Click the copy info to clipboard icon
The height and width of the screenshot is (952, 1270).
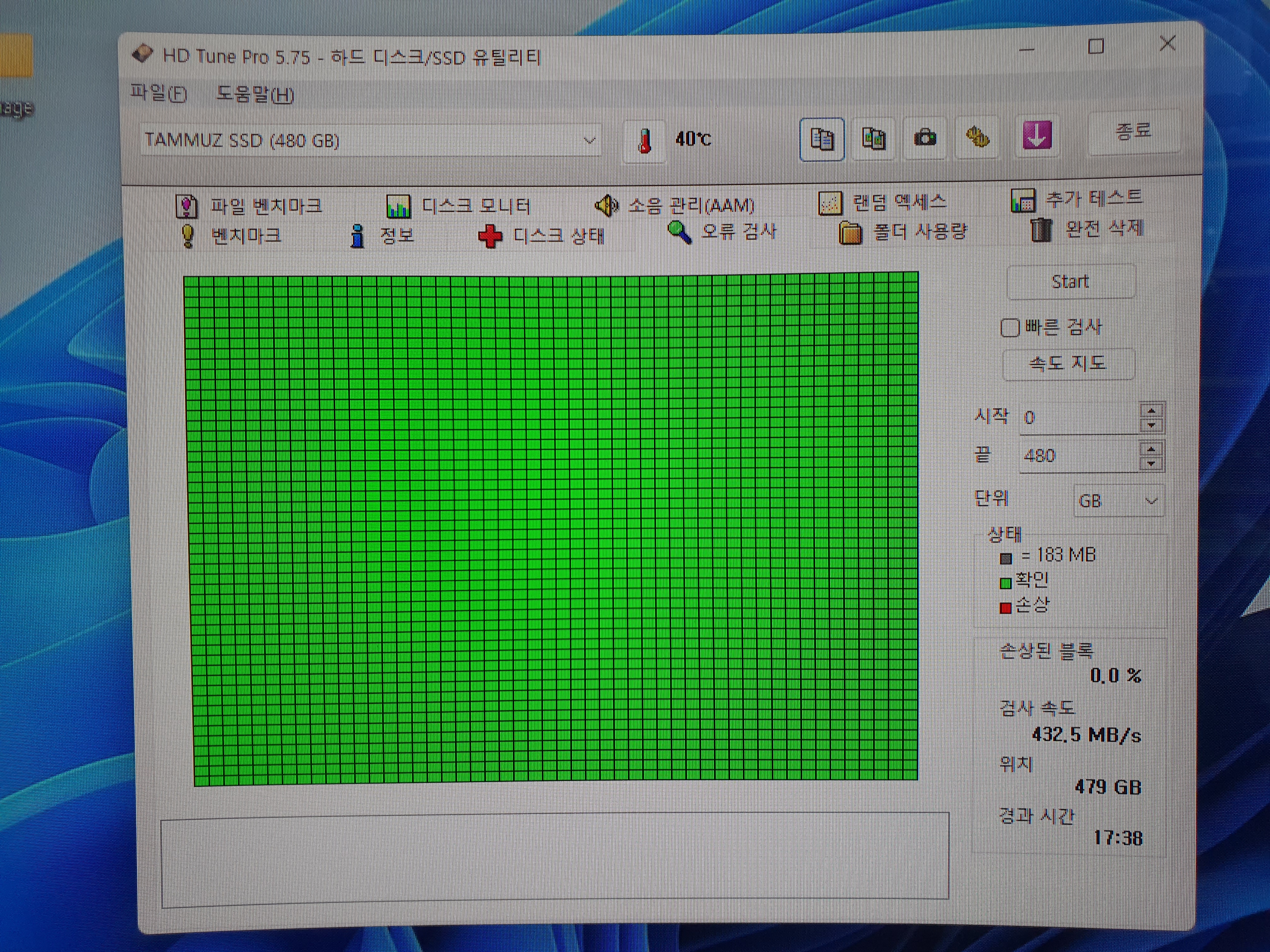821,139
